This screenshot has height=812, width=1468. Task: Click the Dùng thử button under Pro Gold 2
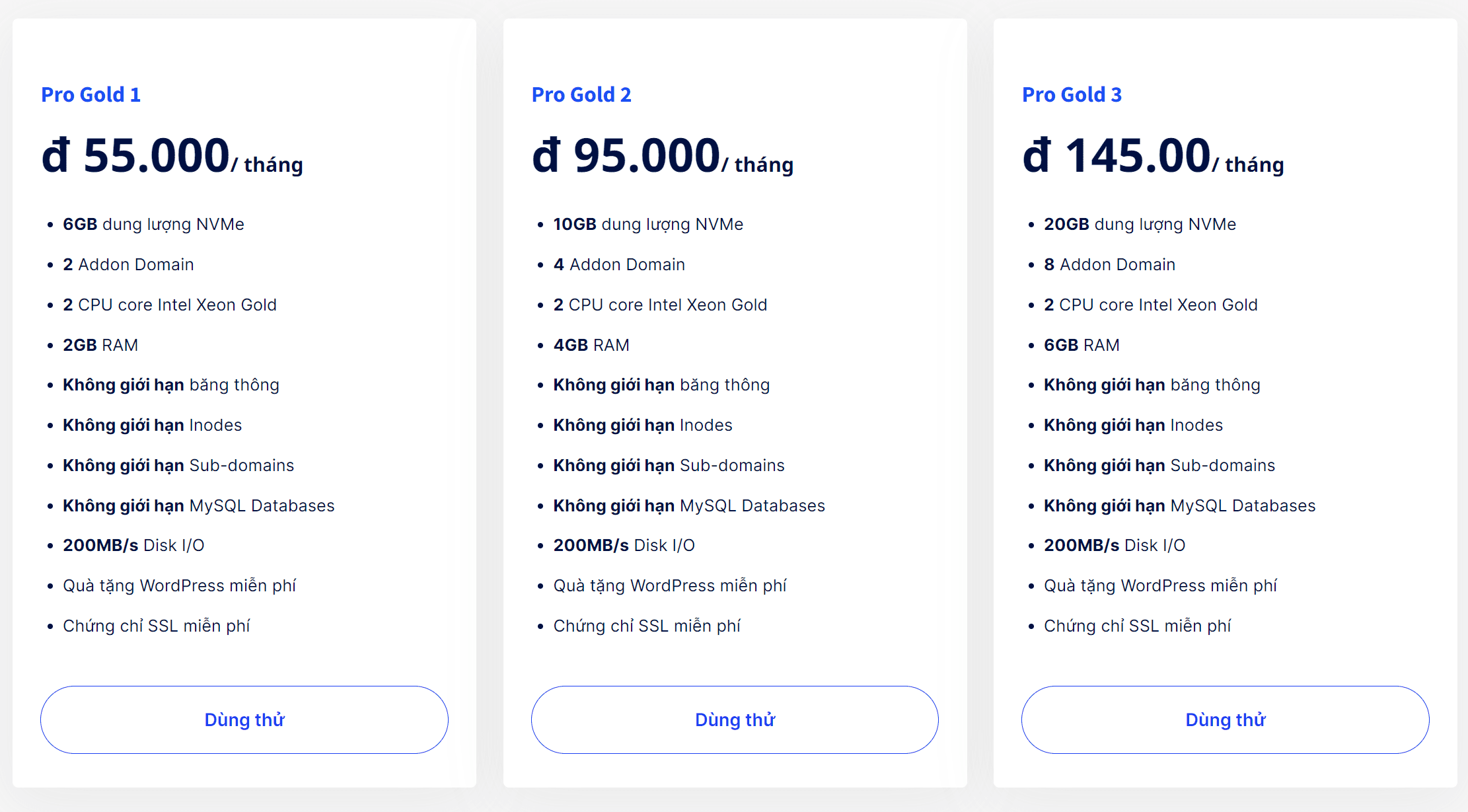(735, 720)
